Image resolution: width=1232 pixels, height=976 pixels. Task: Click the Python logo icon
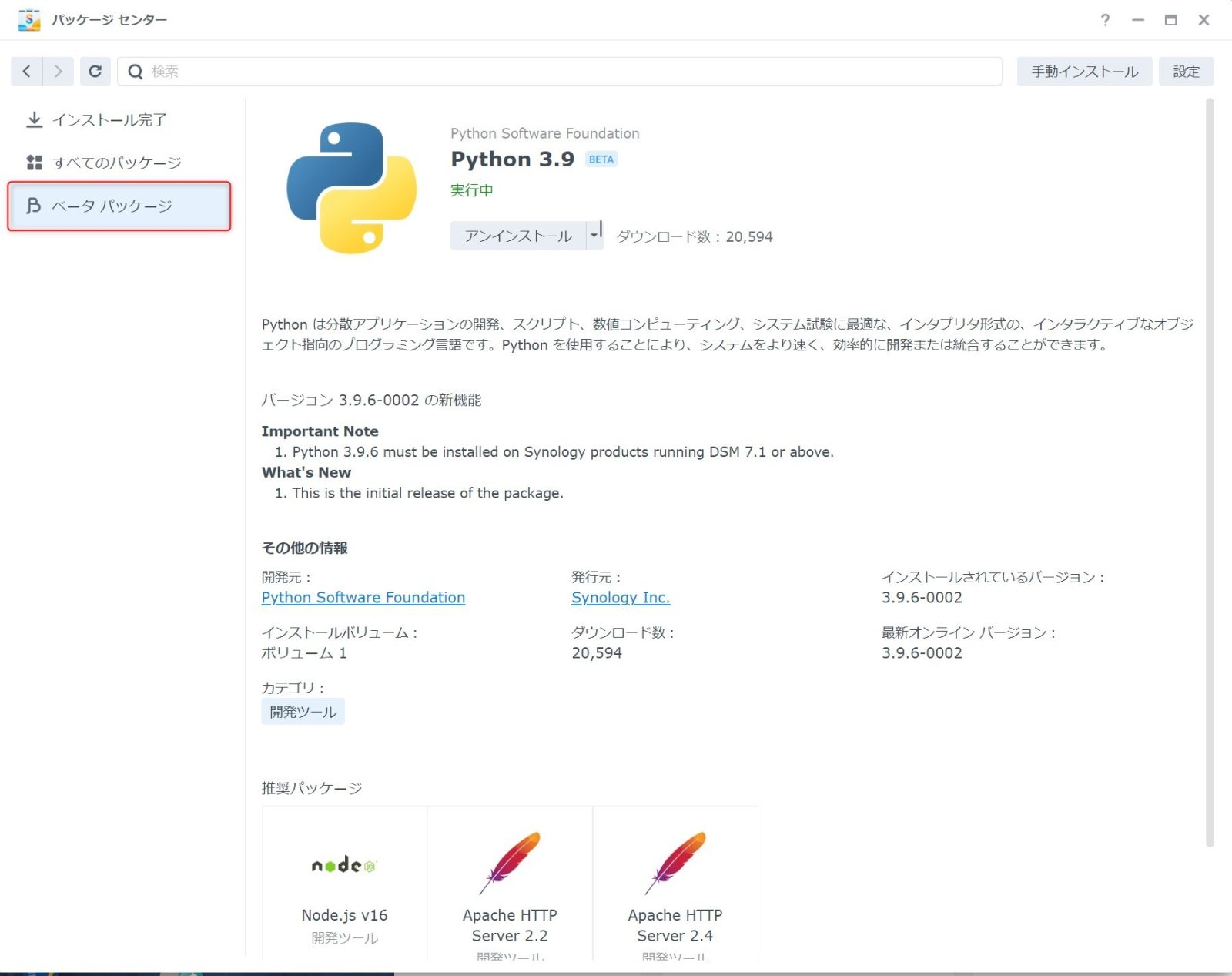[351, 188]
